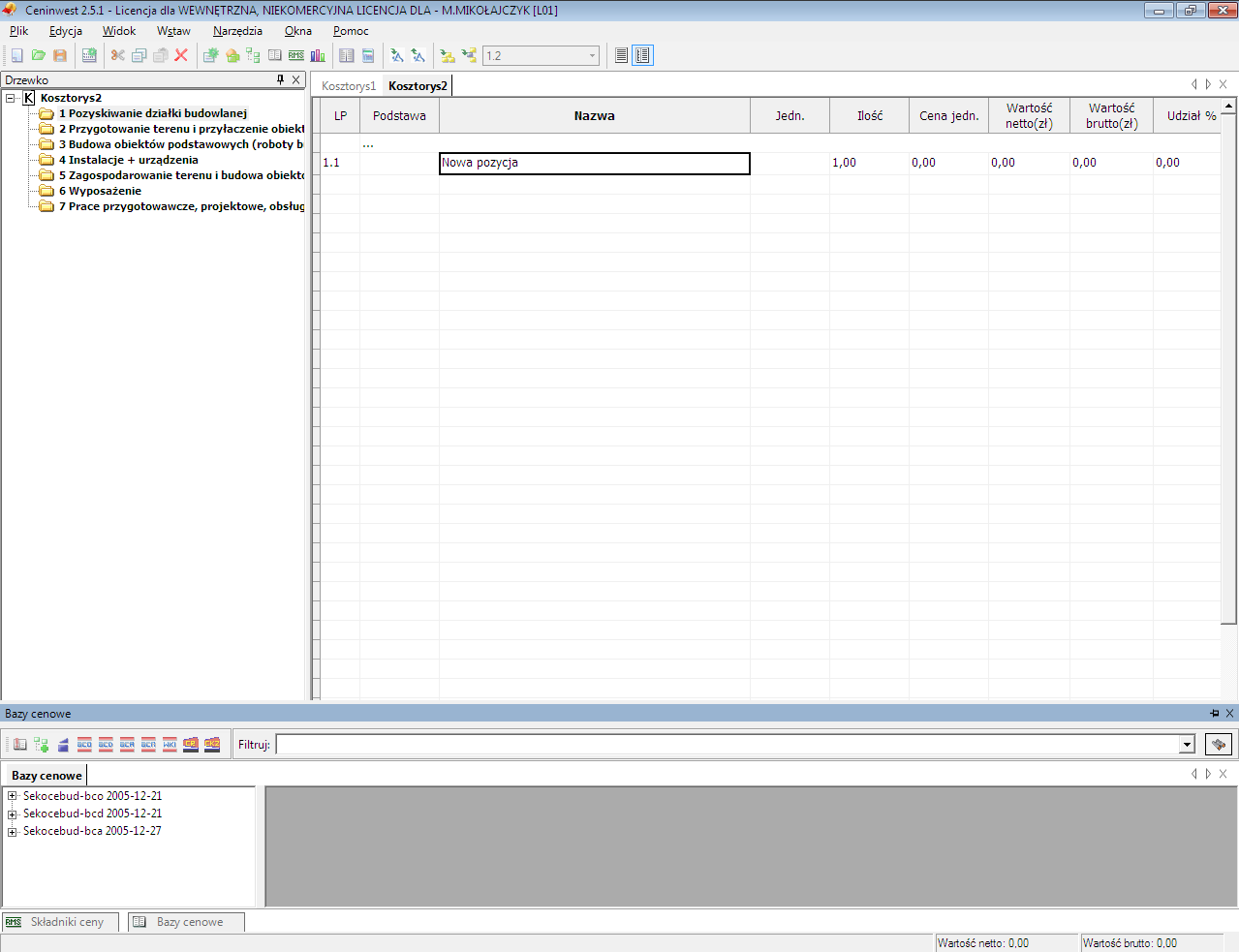
Task: Click the BCR price base icon
Action: (148, 745)
